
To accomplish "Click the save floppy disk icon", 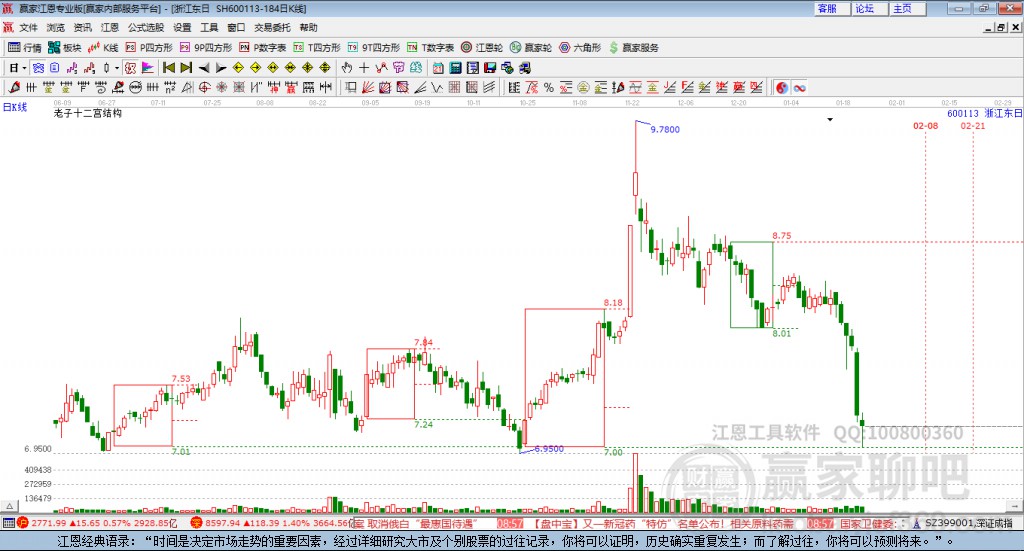I will (490, 68).
